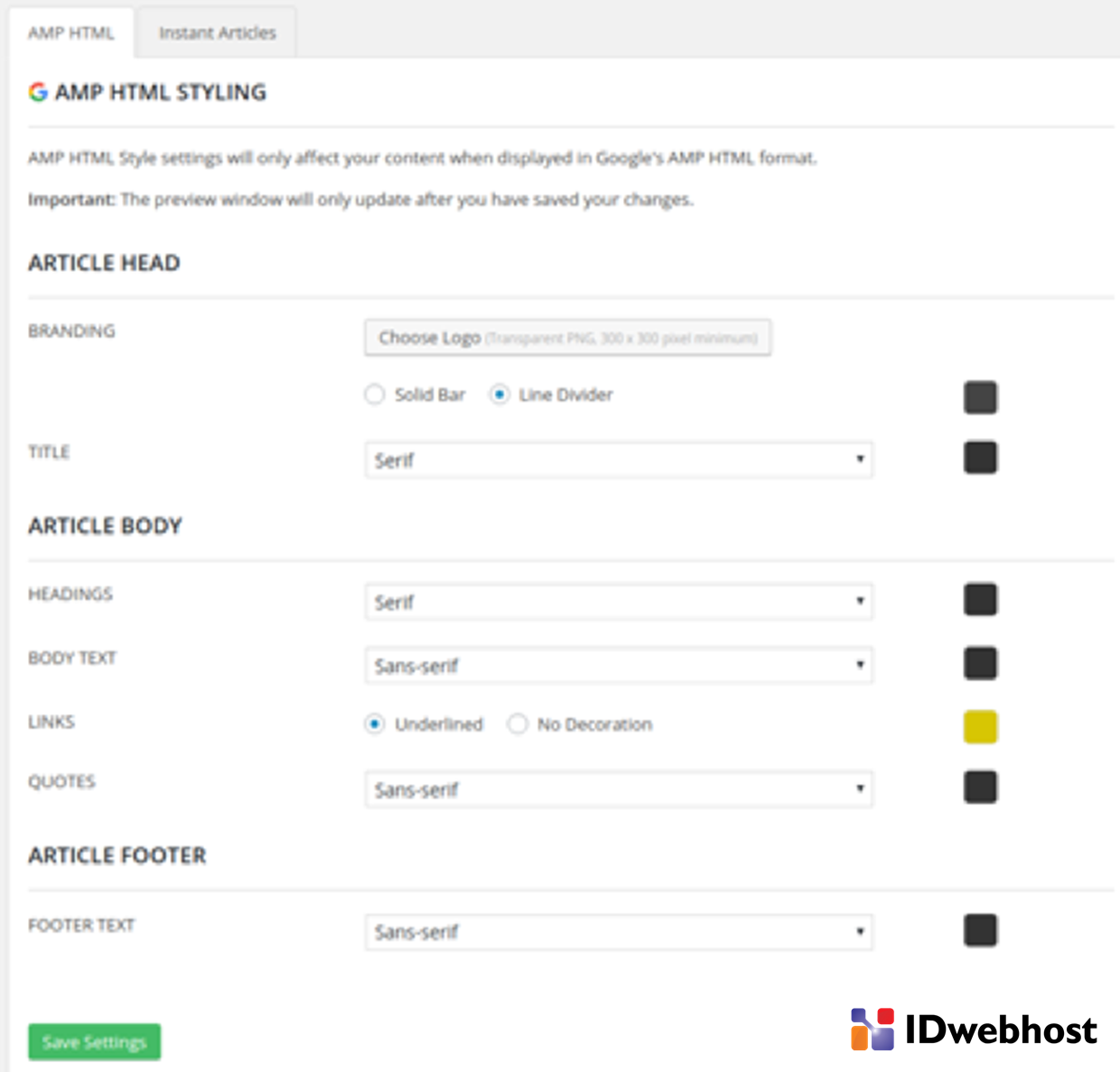Open the Title font dropdown
Viewport: 1120px width, 1072px height.
point(619,460)
